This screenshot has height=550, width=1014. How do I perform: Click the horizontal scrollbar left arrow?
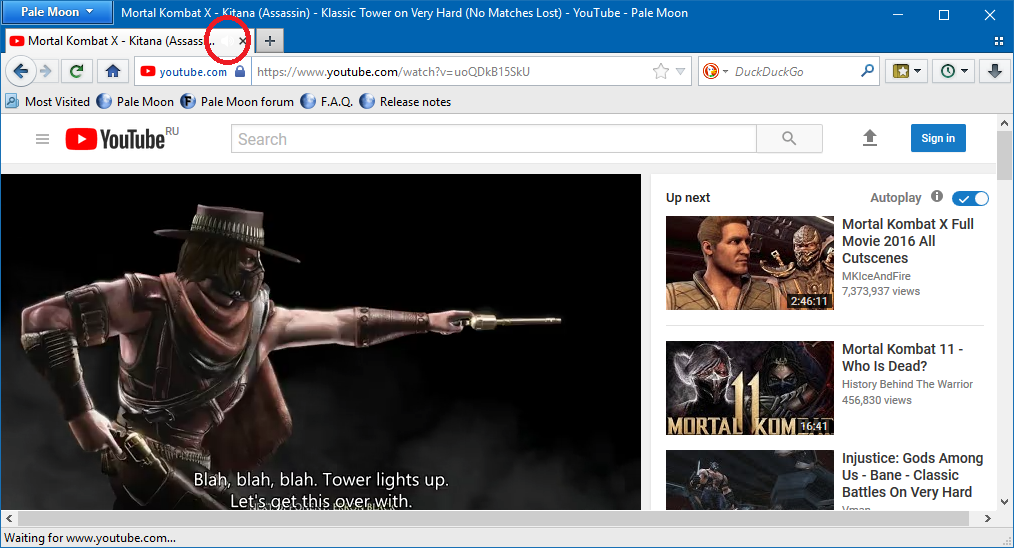pos(9,518)
